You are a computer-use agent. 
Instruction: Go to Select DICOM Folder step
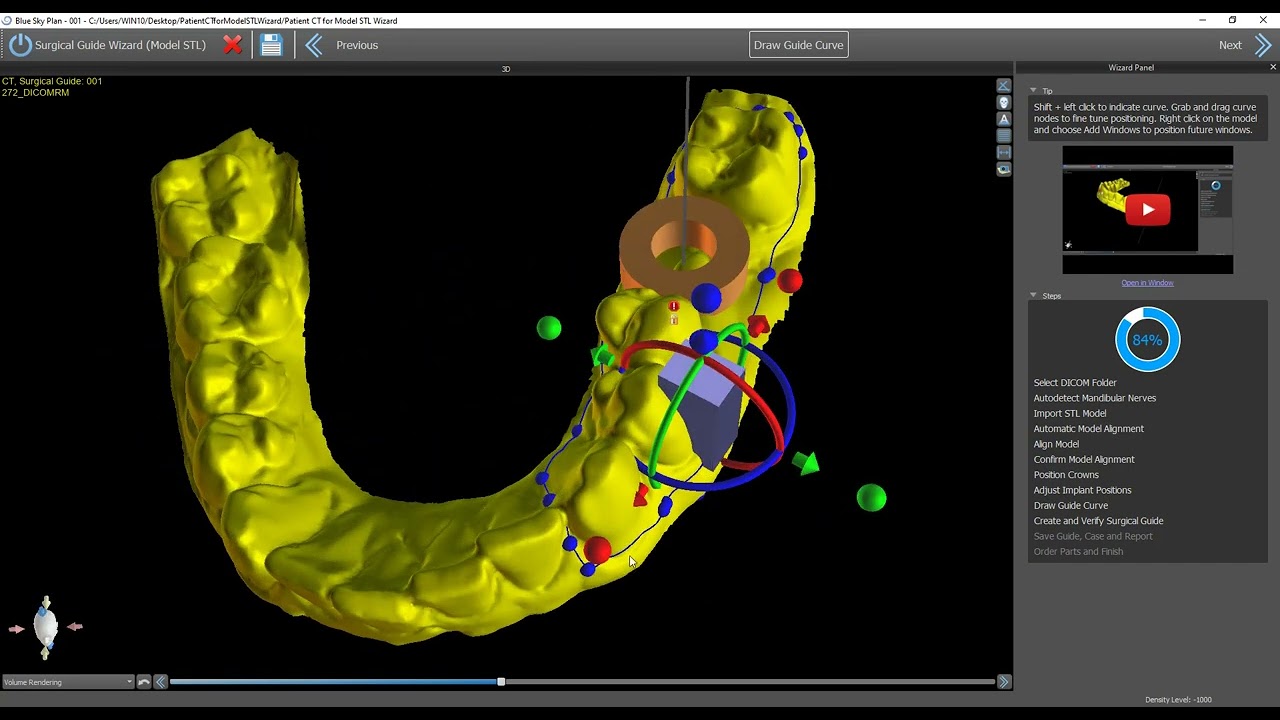[1075, 383]
